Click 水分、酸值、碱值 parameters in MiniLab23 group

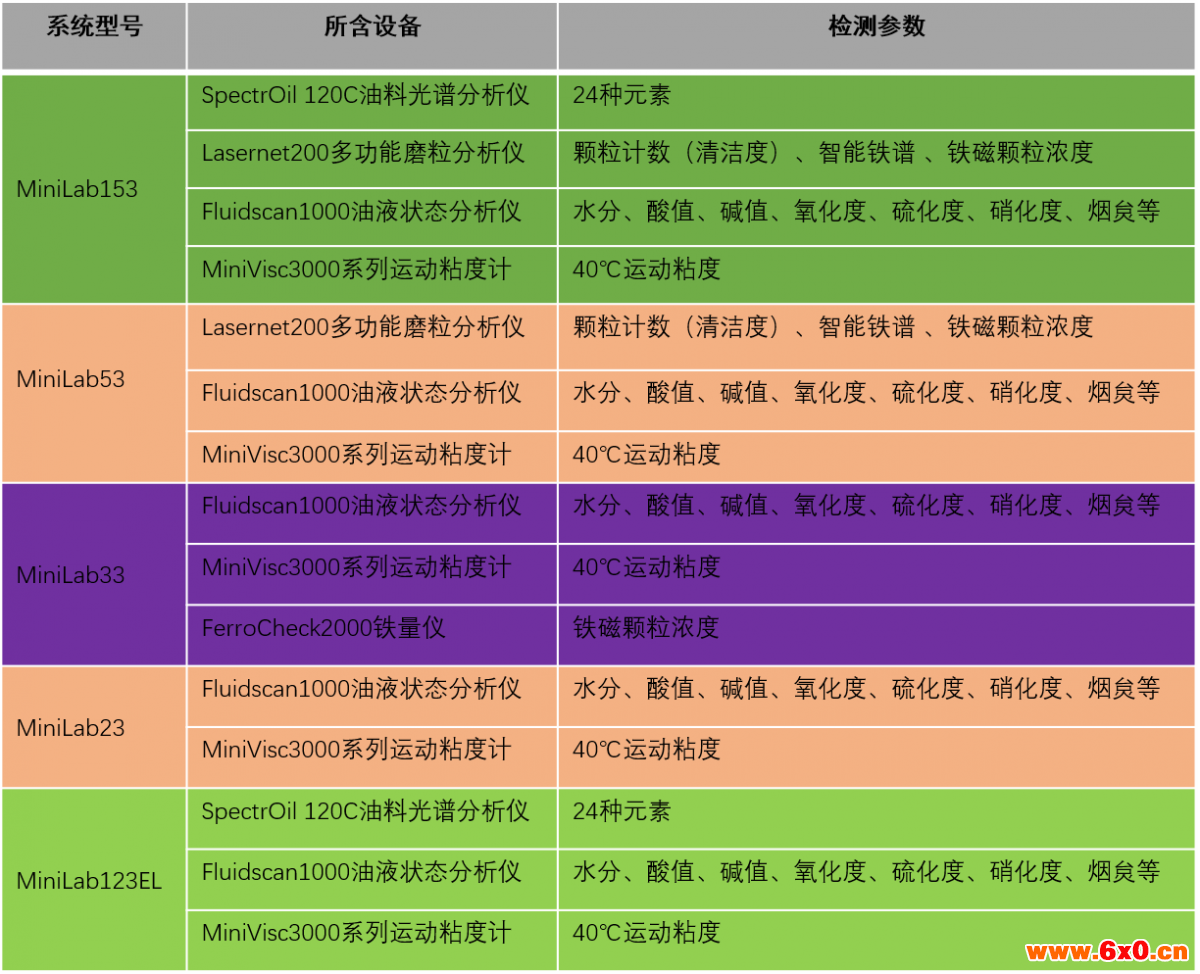[877, 696]
